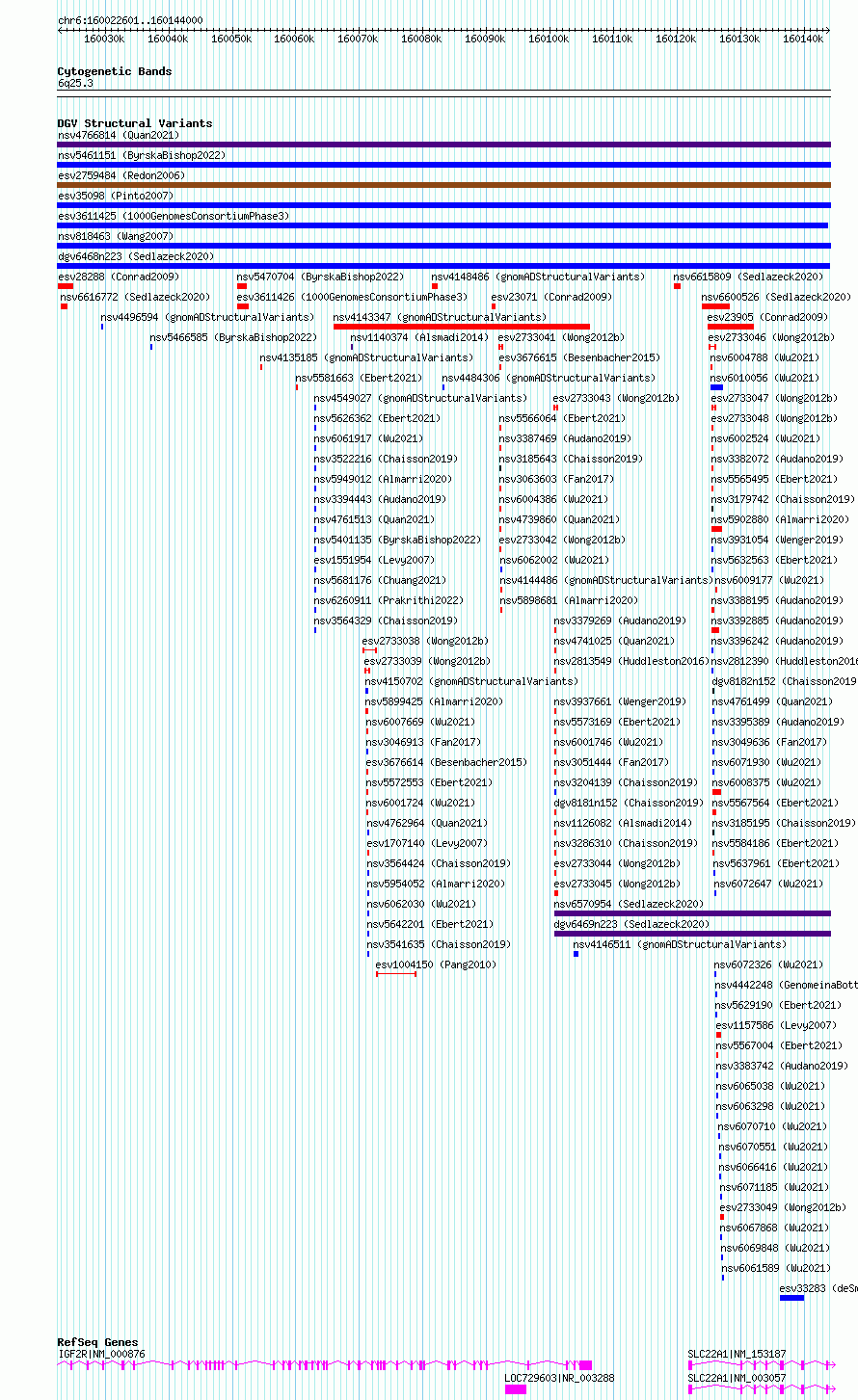Click nsv2813549 (Huddleston2016) label
This screenshot has height=1400, width=858.
[631, 661]
